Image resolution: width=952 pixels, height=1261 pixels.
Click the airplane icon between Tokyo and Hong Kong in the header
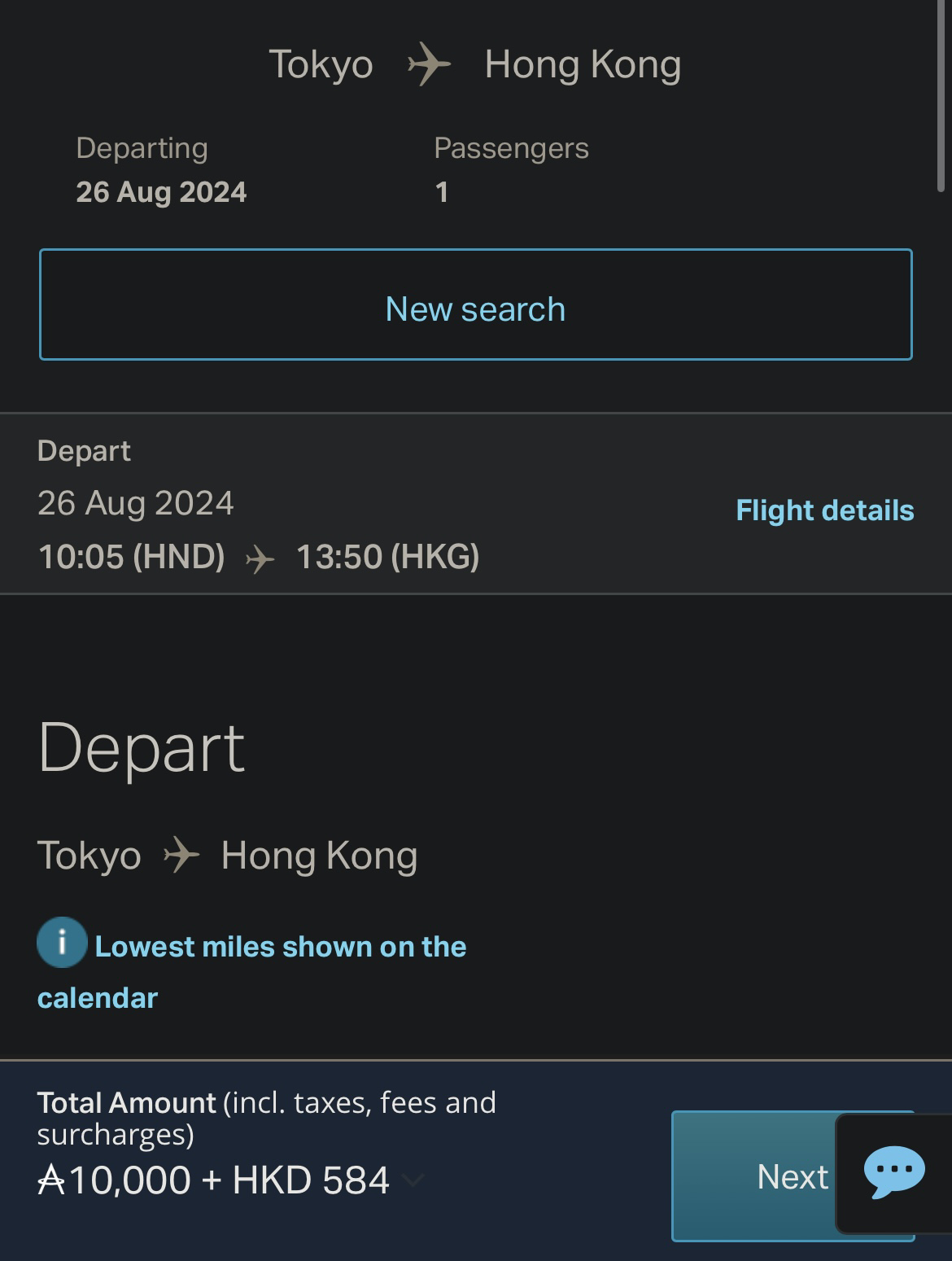coord(429,64)
